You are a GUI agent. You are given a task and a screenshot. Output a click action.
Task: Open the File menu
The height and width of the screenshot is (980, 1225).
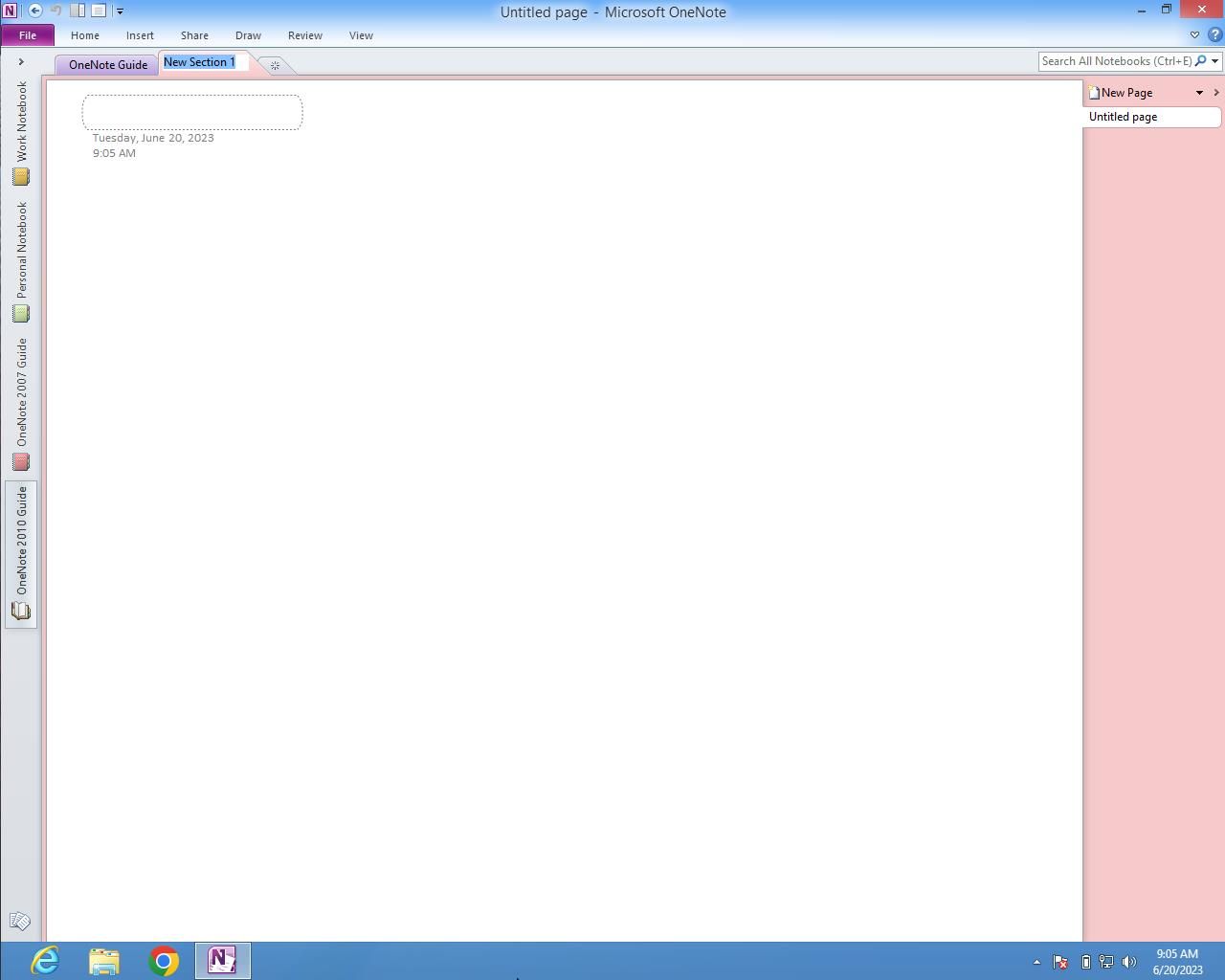pyautogui.click(x=27, y=35)
